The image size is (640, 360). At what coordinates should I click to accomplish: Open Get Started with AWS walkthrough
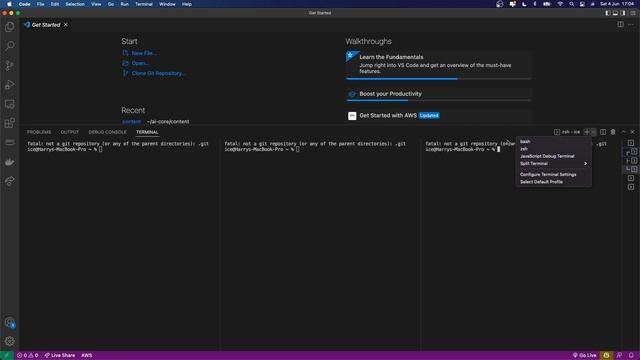(438, 116)
